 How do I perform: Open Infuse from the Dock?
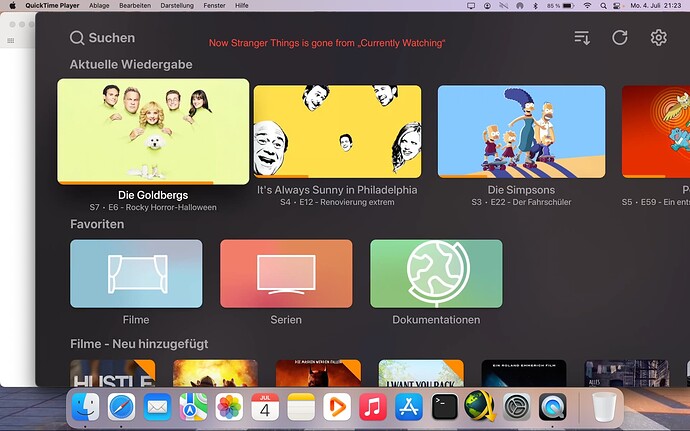pos(337,407)
